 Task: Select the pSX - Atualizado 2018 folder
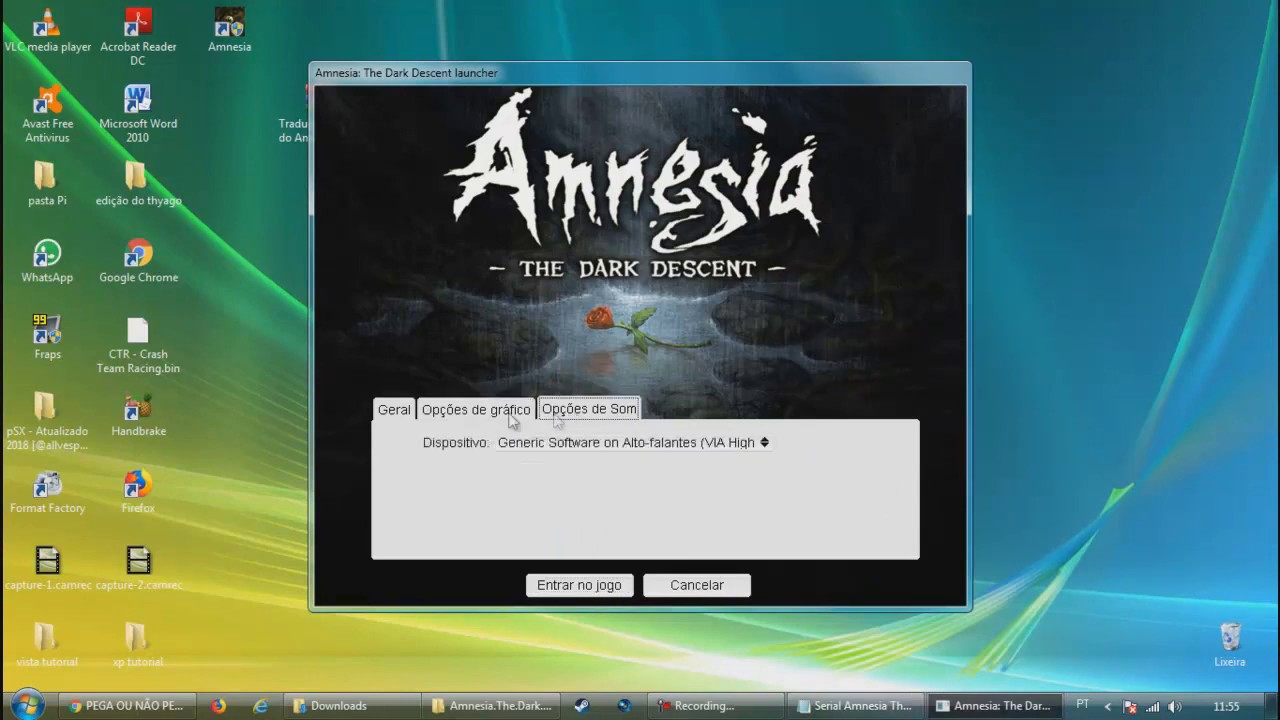click(x=47, y=421)
